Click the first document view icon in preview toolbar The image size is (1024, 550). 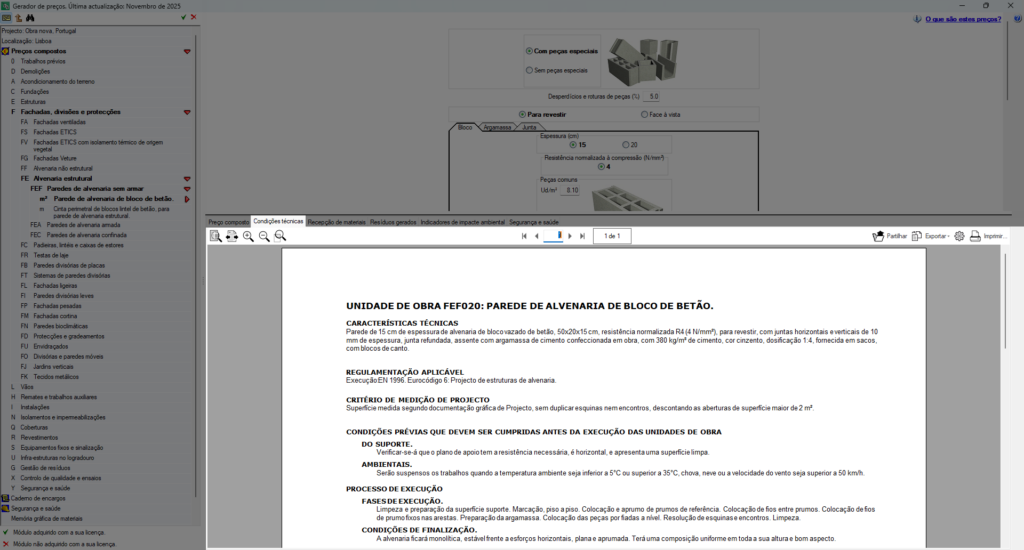(216, 236)
